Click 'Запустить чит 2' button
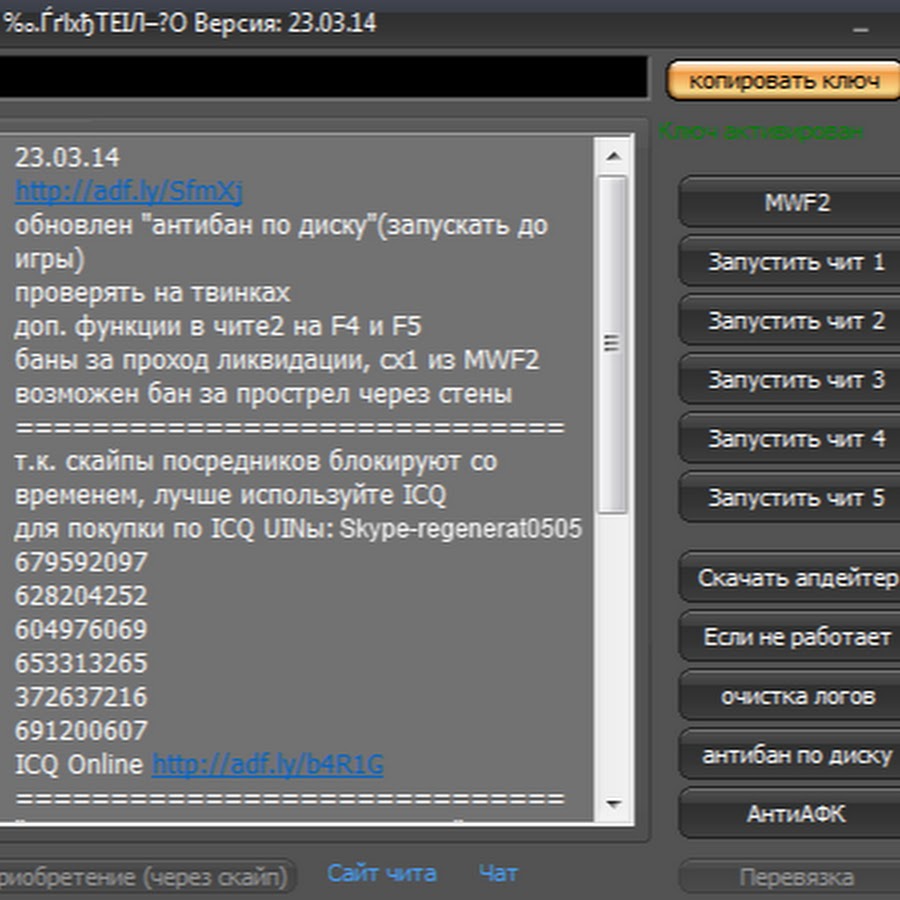 tap(795, 321)
